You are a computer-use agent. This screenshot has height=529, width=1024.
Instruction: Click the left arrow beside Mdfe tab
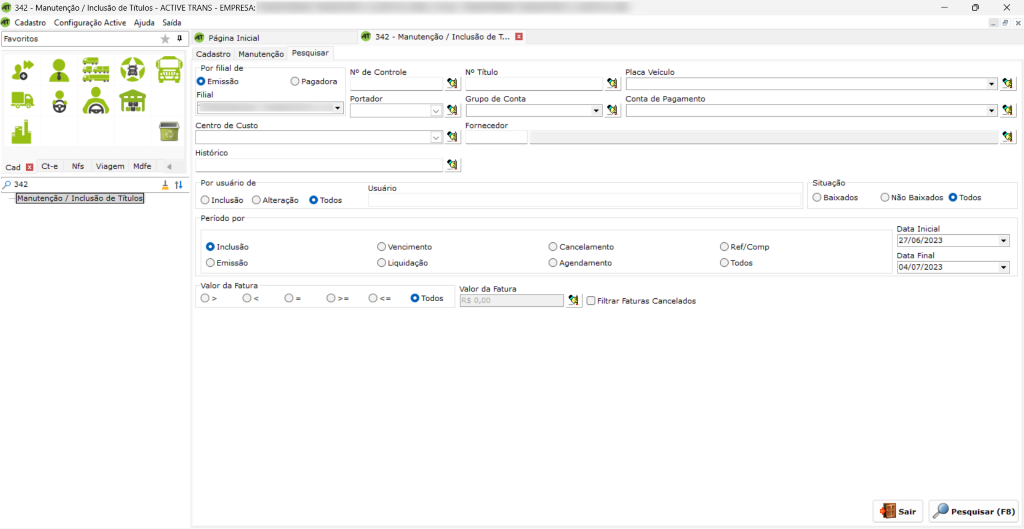tap(169, 167)
